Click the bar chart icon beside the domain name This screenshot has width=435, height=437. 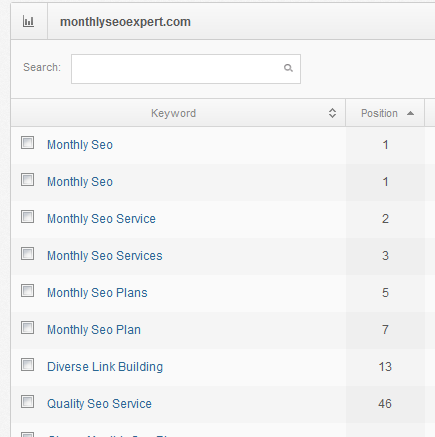tap(28, 22)
